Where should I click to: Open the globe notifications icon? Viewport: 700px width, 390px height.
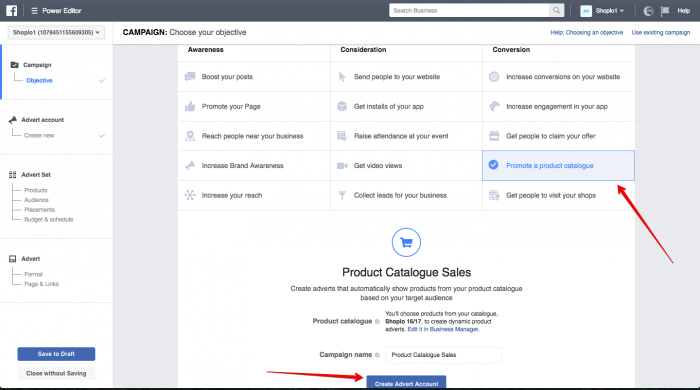648,11
